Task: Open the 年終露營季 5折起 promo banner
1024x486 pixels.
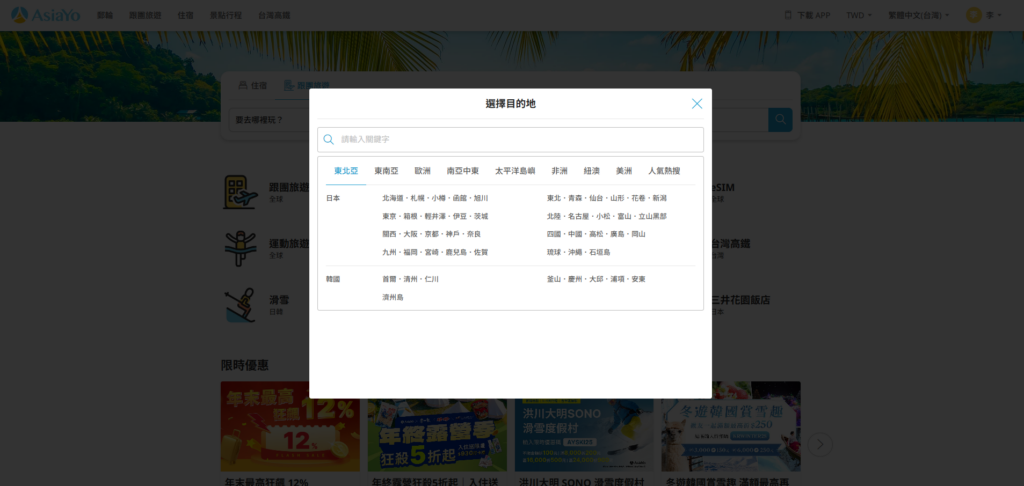Action: click(437, 427)
